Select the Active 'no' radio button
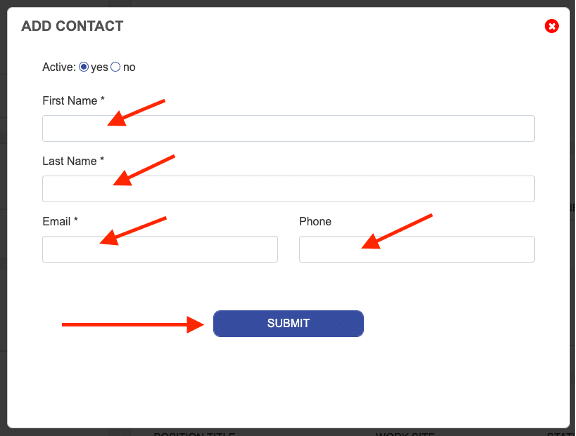576x436 pixels. pyautogui.click(x=115, y=67)
